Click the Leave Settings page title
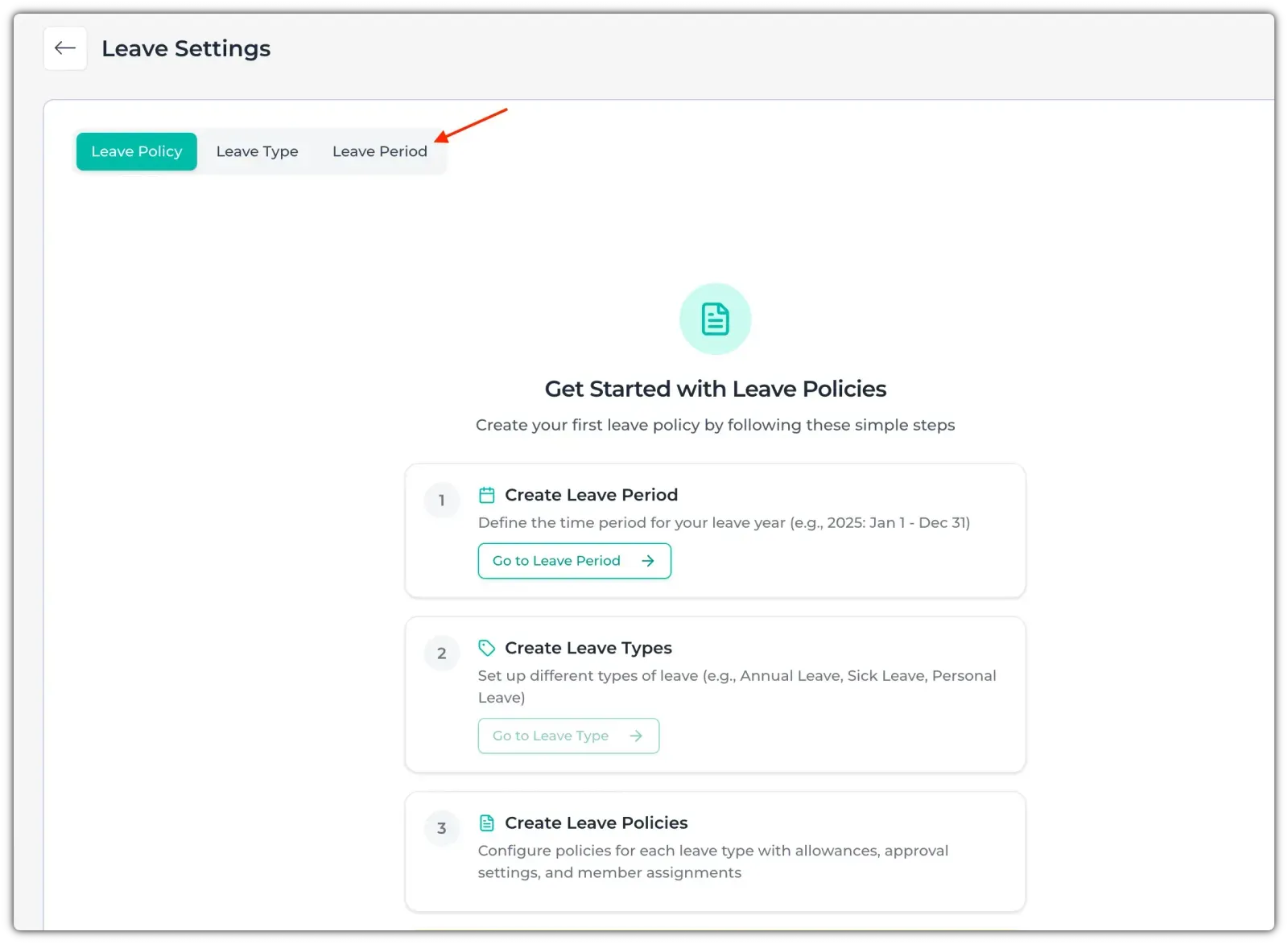 point(186,48)
